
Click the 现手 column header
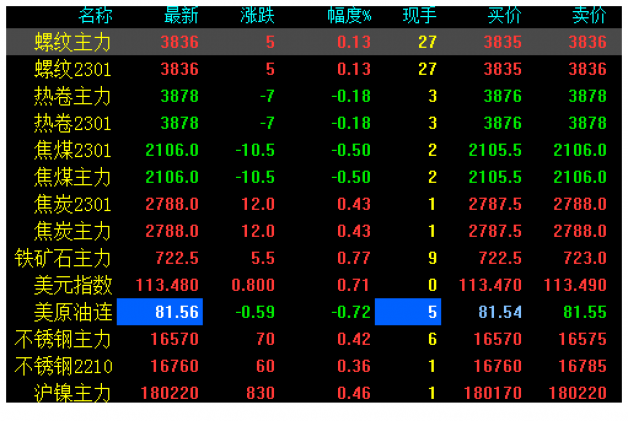(420, 15)
